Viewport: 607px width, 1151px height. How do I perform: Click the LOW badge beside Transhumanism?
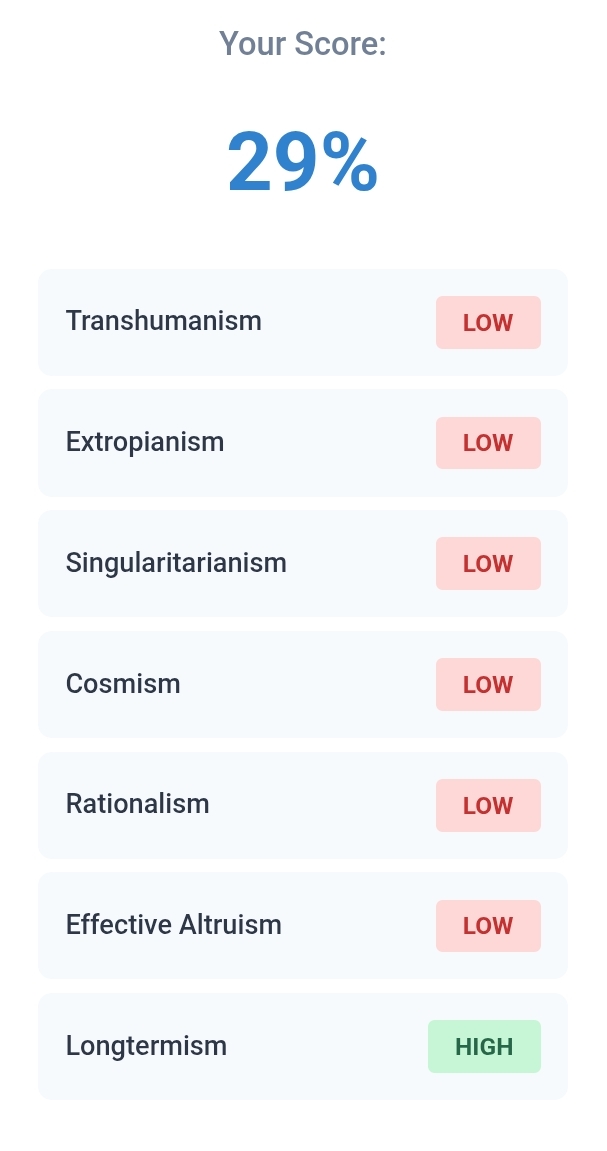click(x=488, y=323)
